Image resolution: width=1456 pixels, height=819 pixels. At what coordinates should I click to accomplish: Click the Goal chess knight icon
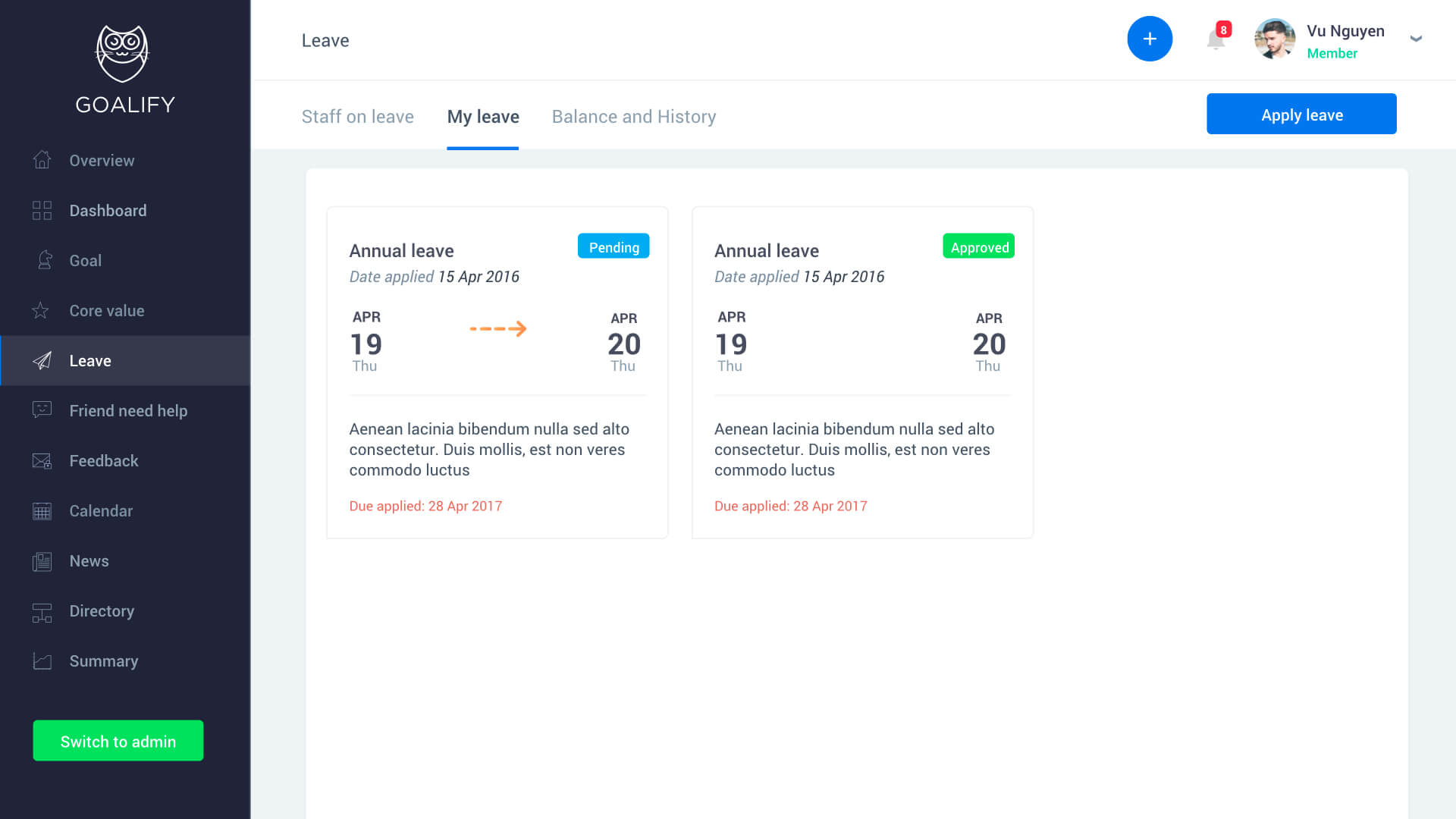[45, 260]
